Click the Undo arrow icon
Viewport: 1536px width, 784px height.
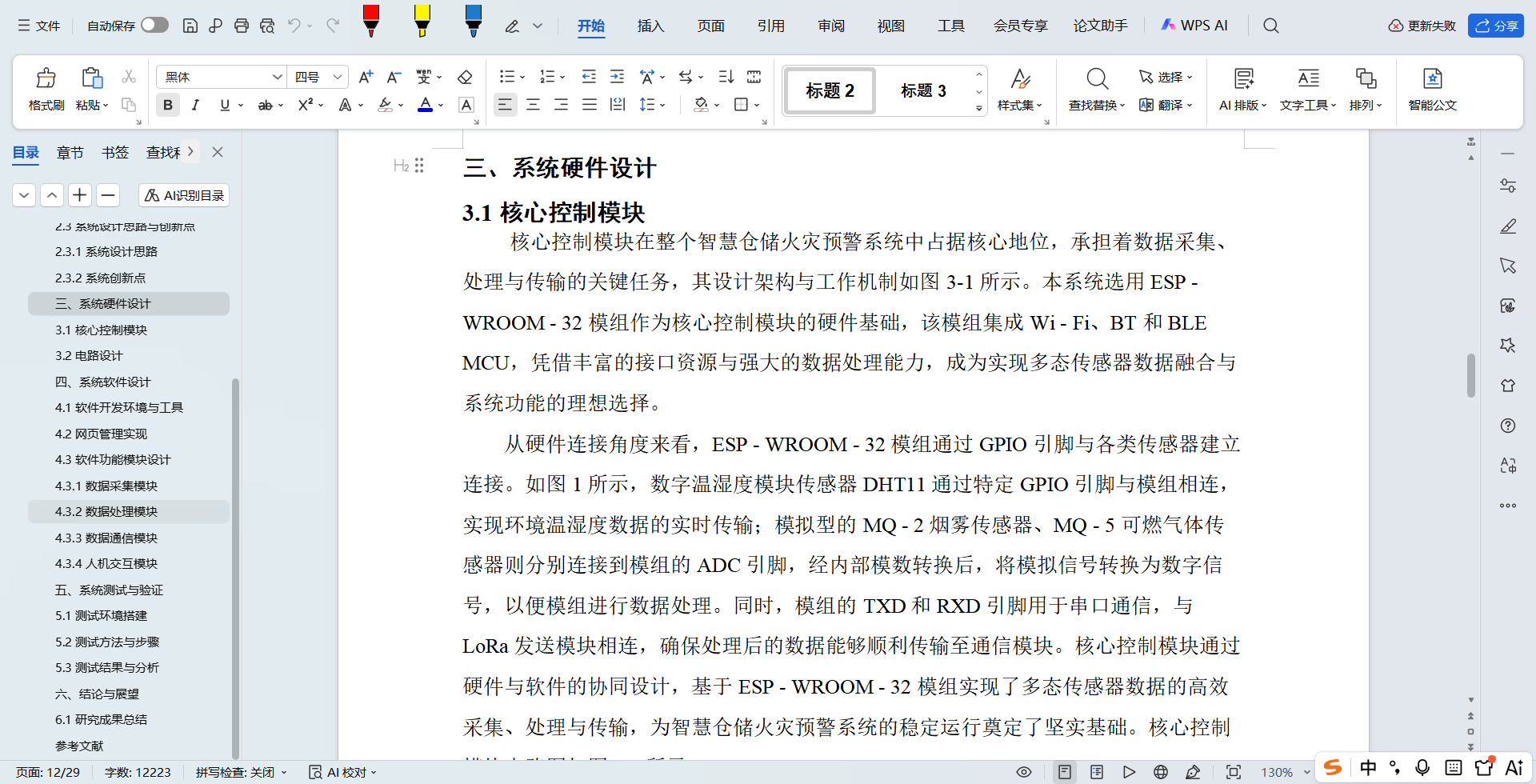294,26
